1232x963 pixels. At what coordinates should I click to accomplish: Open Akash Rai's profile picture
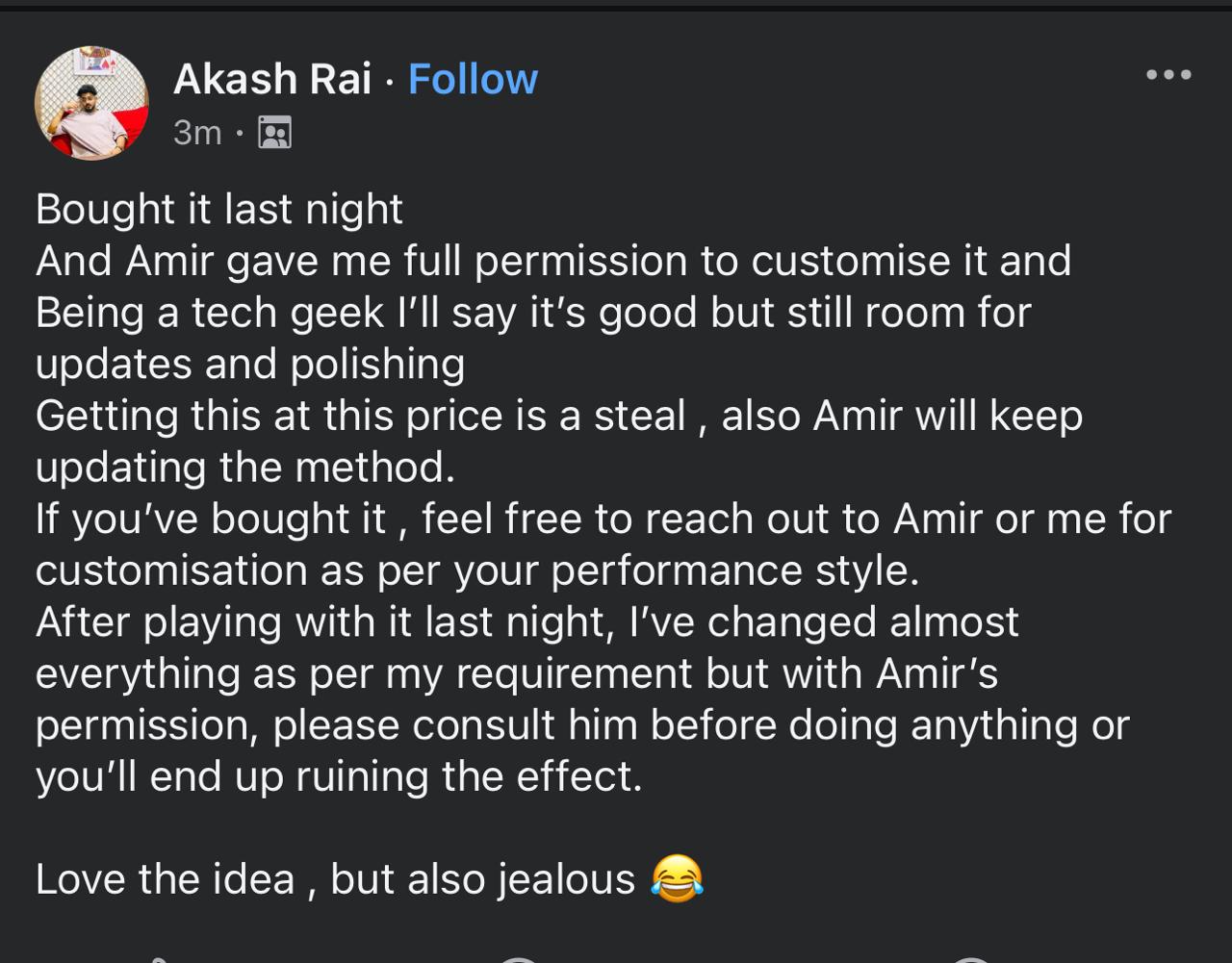pyautogui.click(x=91, y=103)
